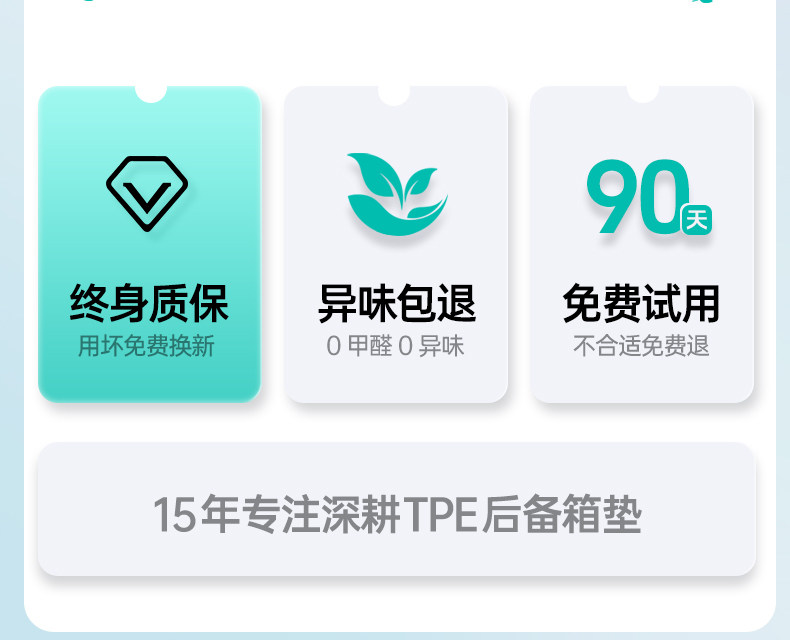Image resolution: width=790 pixels, height=640 pixels.
Task: Click the notch atop the teal card
Action: tap(151, 94)
